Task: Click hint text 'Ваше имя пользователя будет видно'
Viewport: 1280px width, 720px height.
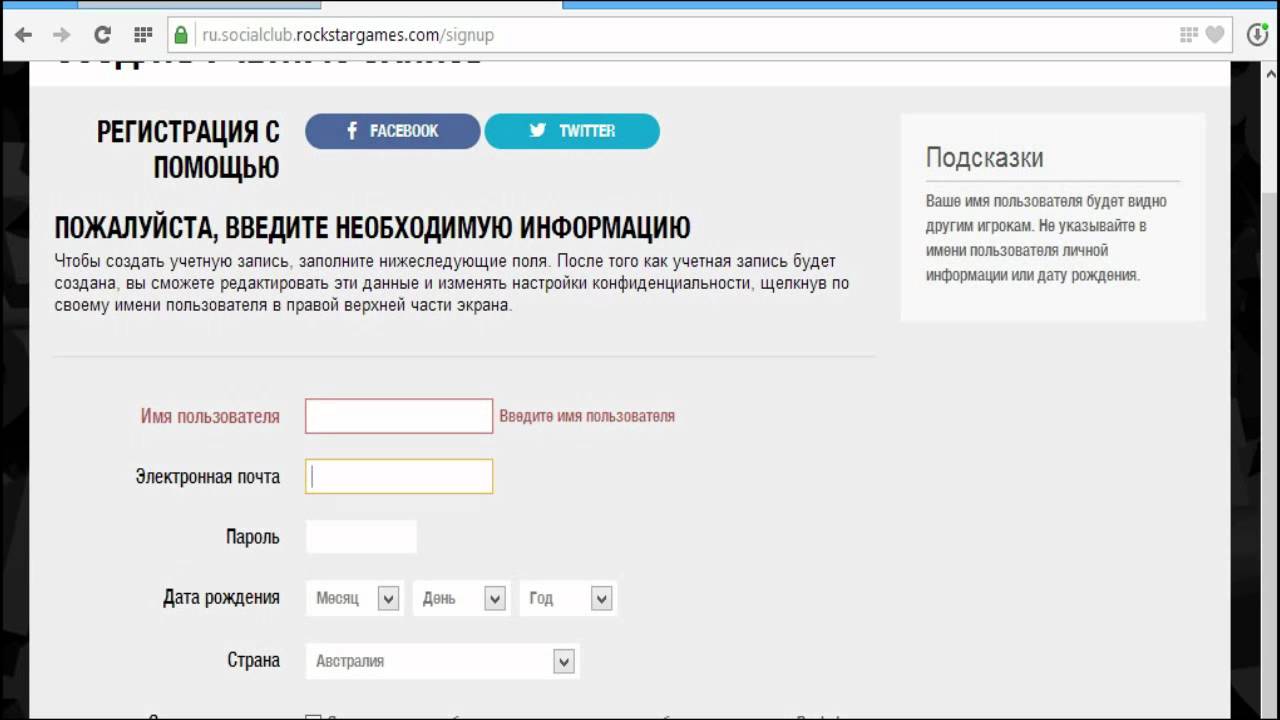Action: 1046,201
